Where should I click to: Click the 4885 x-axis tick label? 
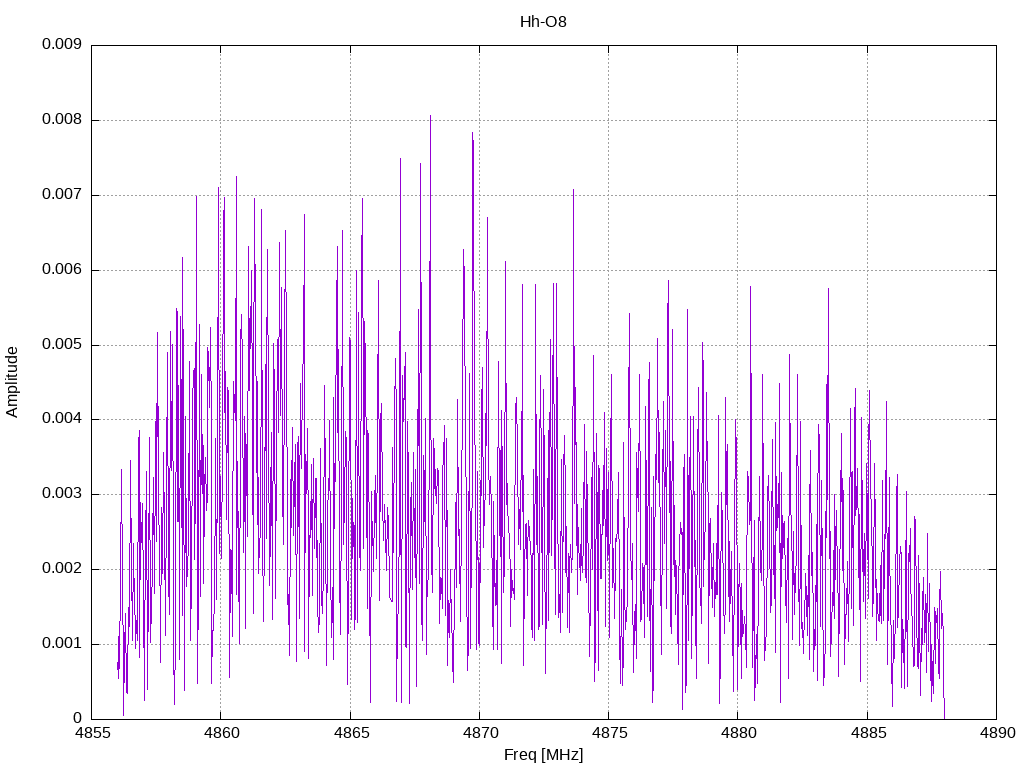coord(867,733)
